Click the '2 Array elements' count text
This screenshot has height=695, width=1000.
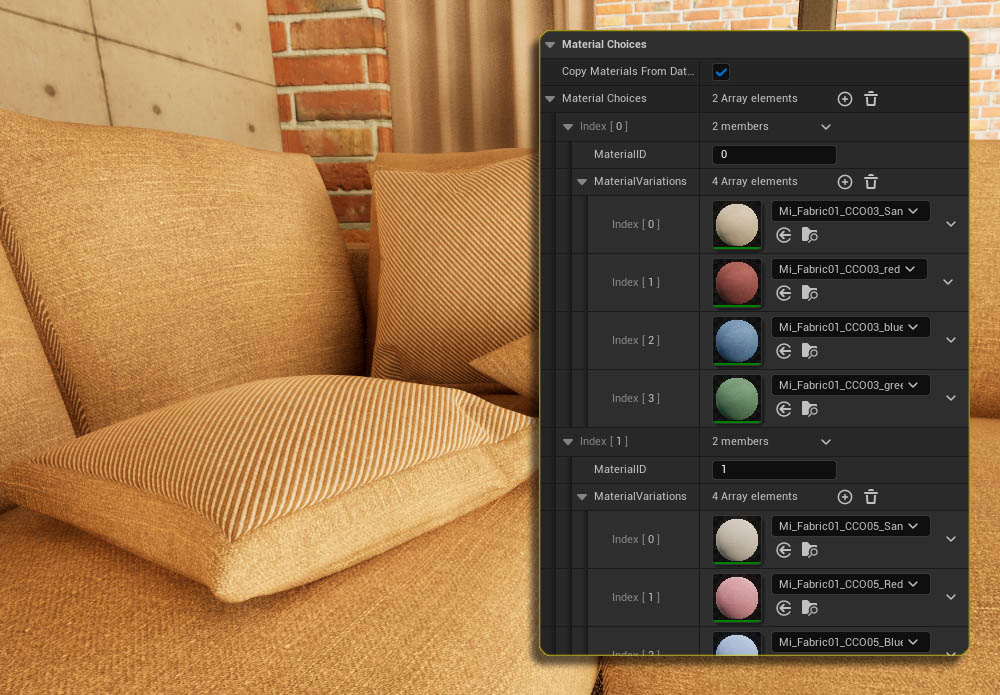point(754,99)
